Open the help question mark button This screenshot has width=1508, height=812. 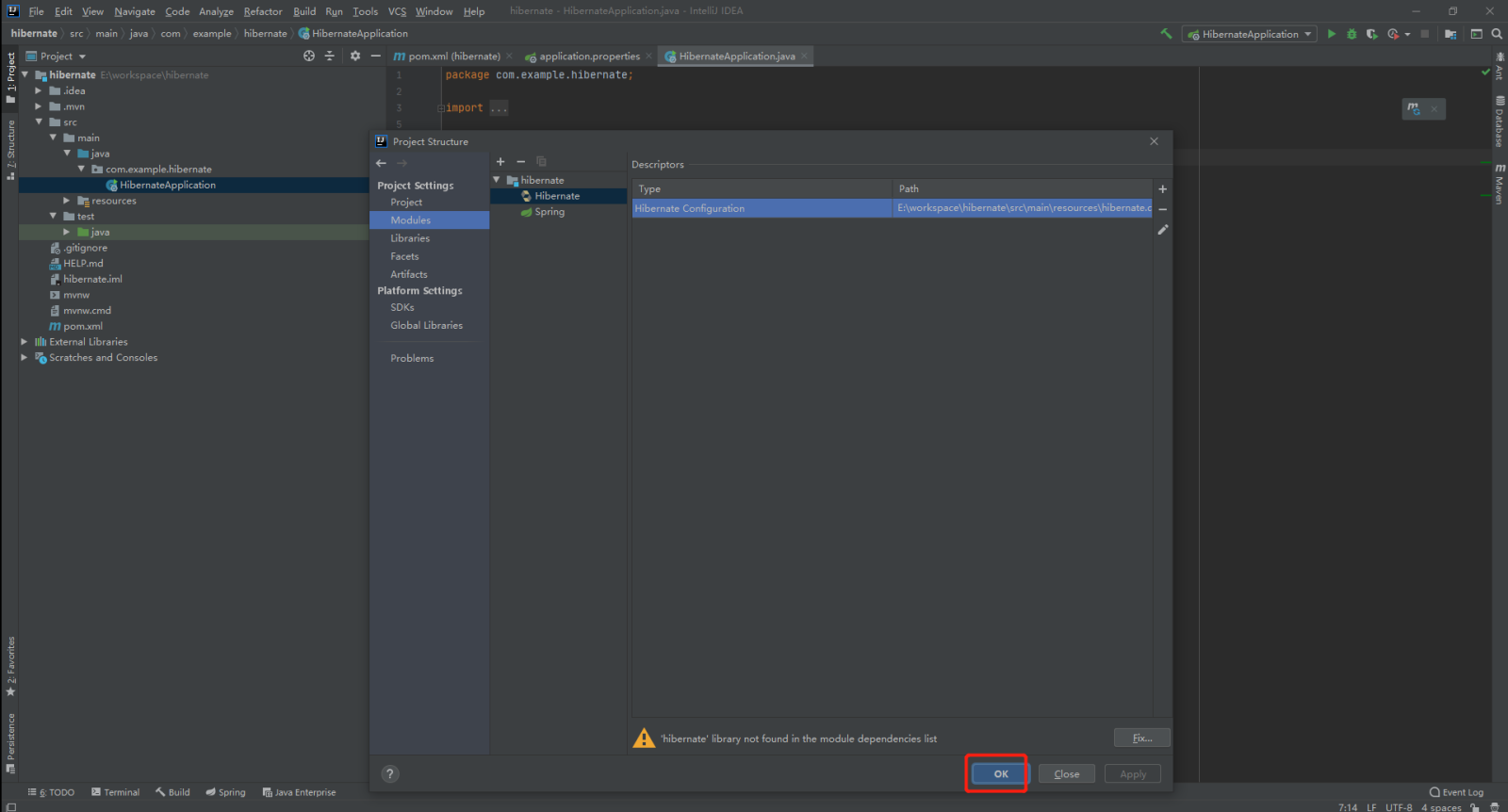coord(390,774)
